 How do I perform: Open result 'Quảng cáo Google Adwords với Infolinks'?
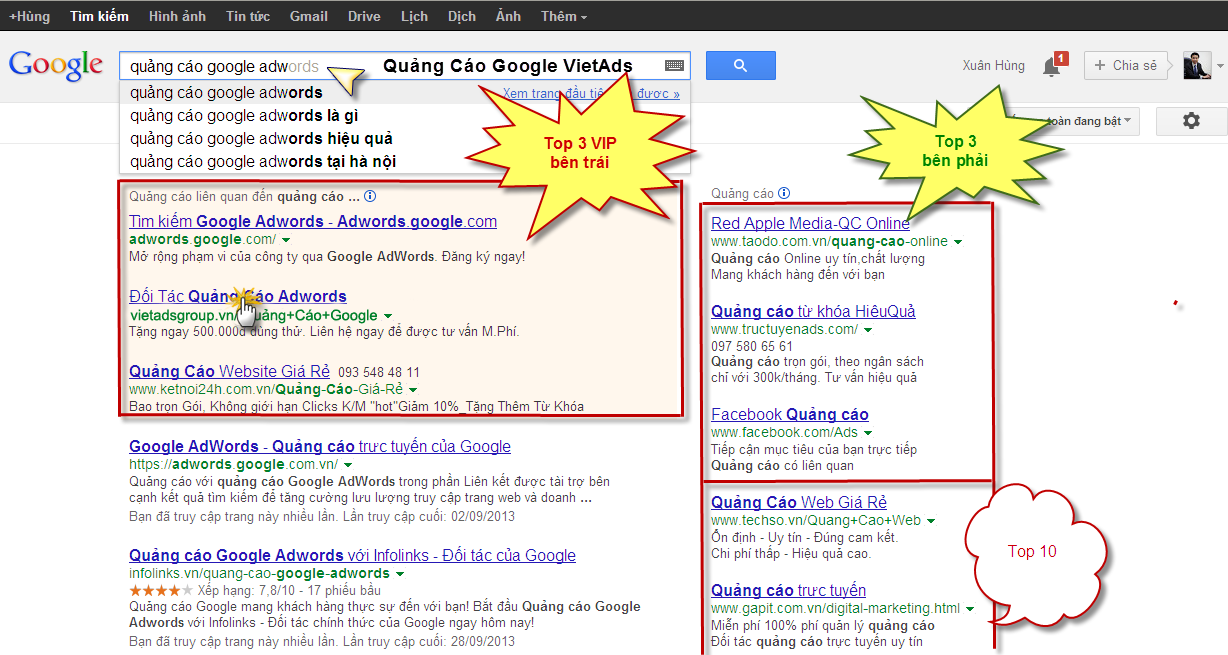click(352, 556)
